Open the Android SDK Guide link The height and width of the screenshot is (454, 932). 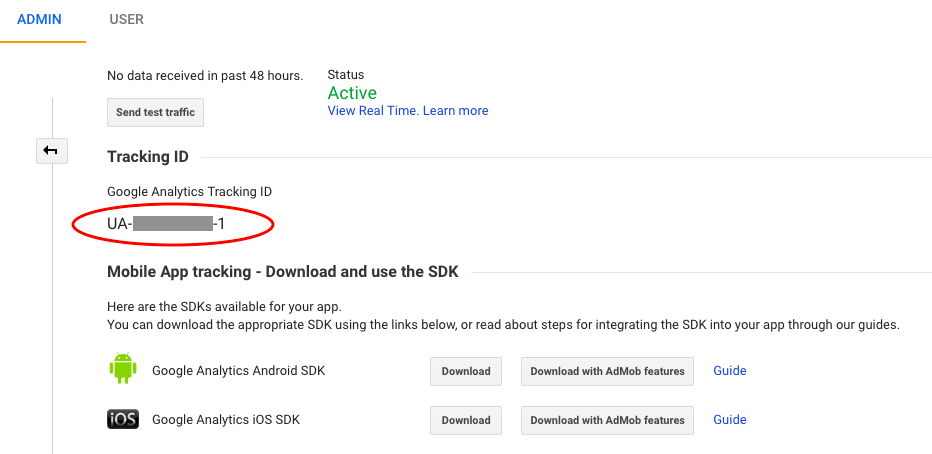(730, 371)
